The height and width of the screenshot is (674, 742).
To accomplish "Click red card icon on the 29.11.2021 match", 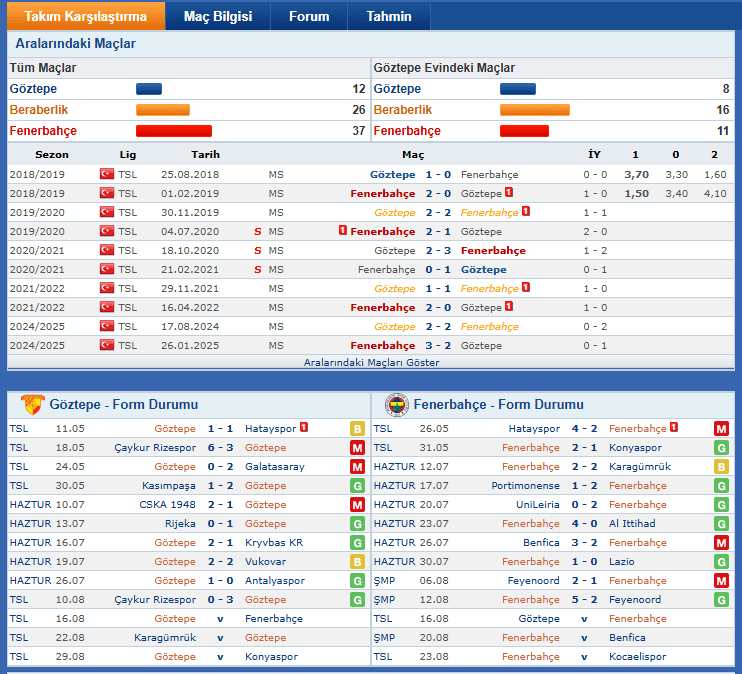I will click(526, 287).
